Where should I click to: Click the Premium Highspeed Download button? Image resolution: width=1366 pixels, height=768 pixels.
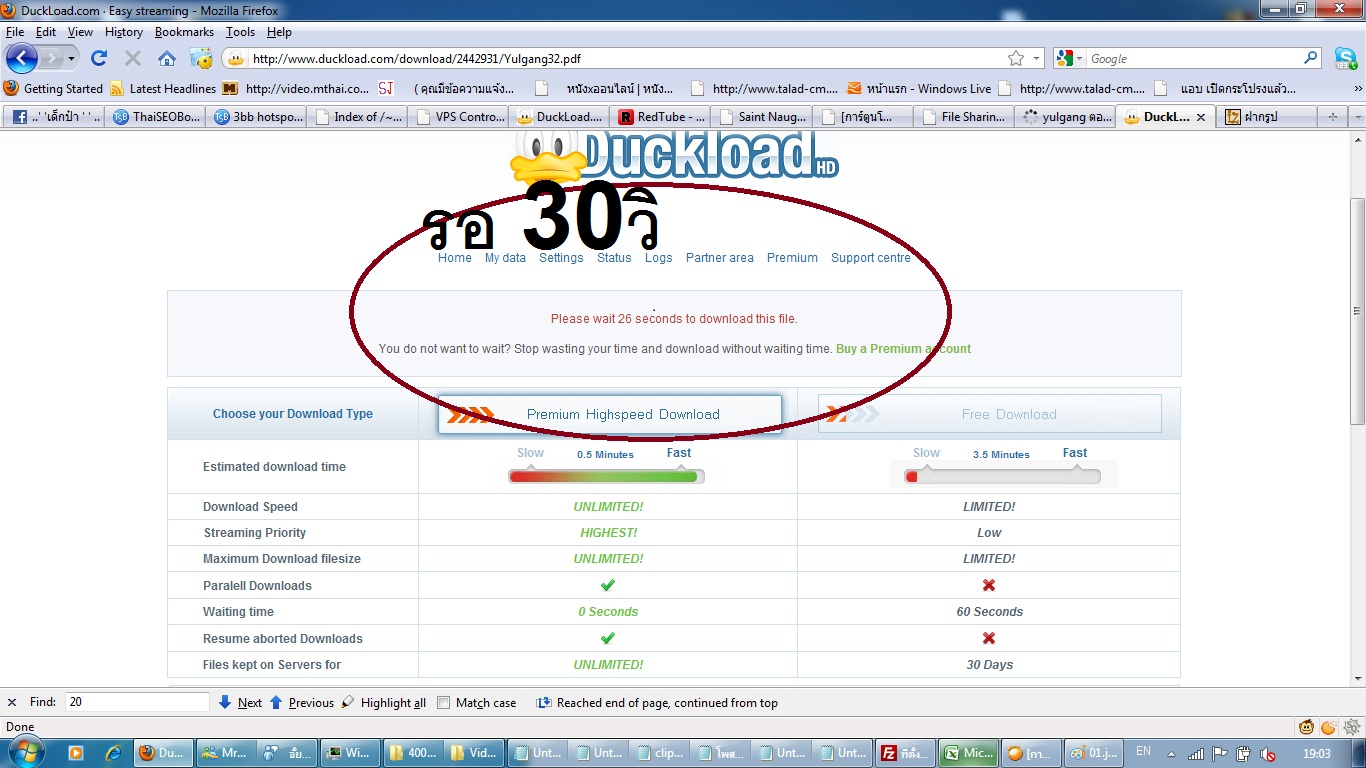(x=610, y=414)
